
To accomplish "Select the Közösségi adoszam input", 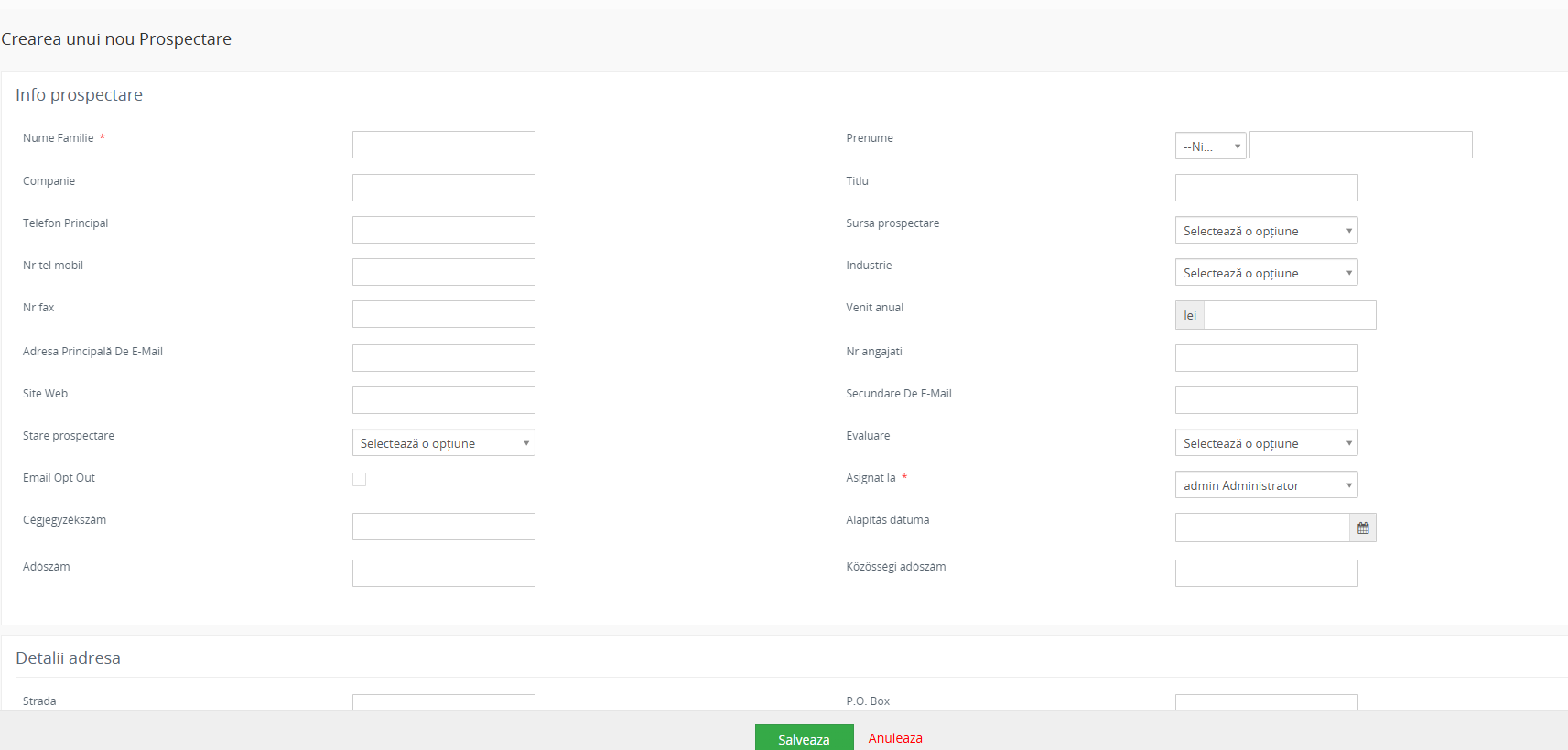I will [x=1266, y=573].
